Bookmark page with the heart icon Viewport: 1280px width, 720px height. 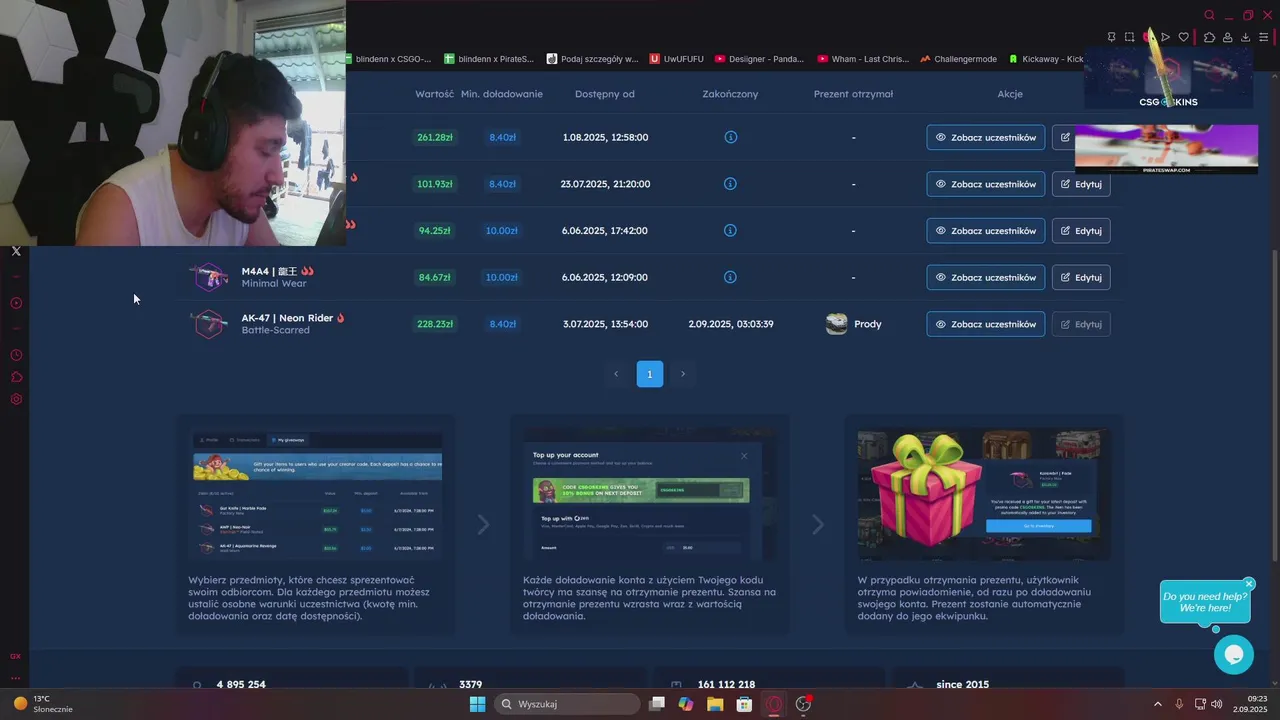click(1184, 37)
